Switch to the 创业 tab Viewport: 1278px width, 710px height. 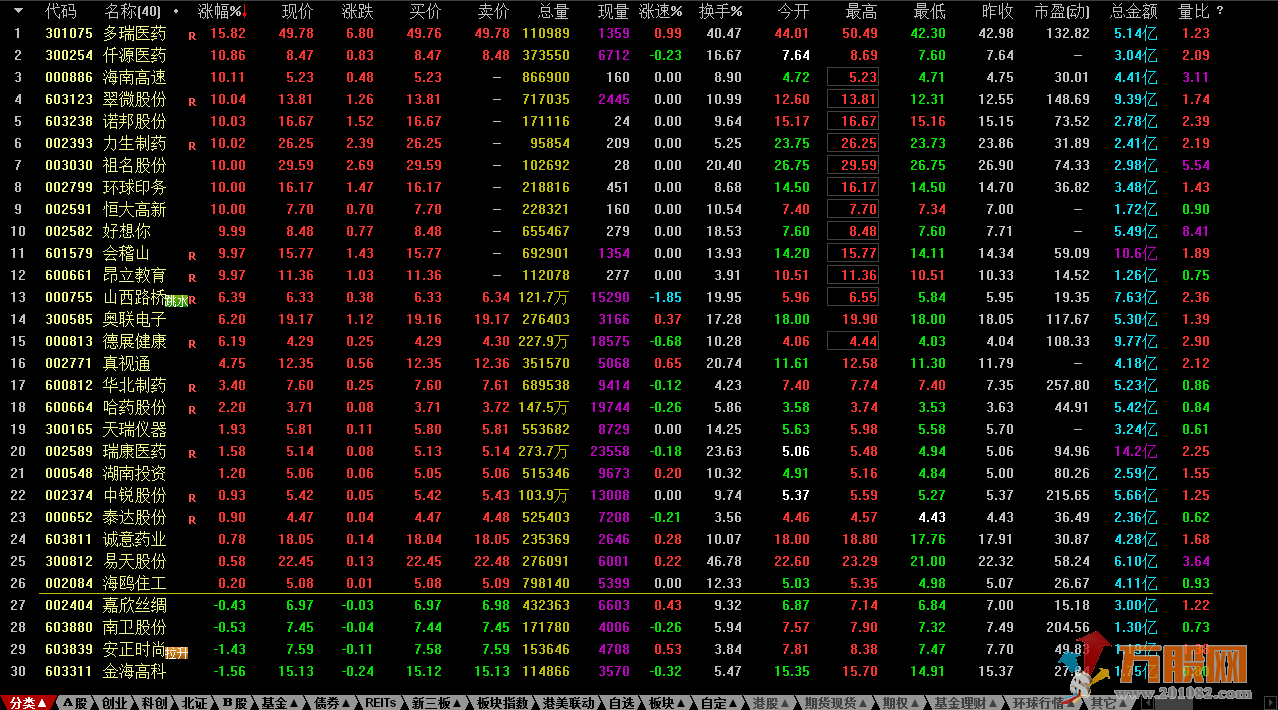115,703
